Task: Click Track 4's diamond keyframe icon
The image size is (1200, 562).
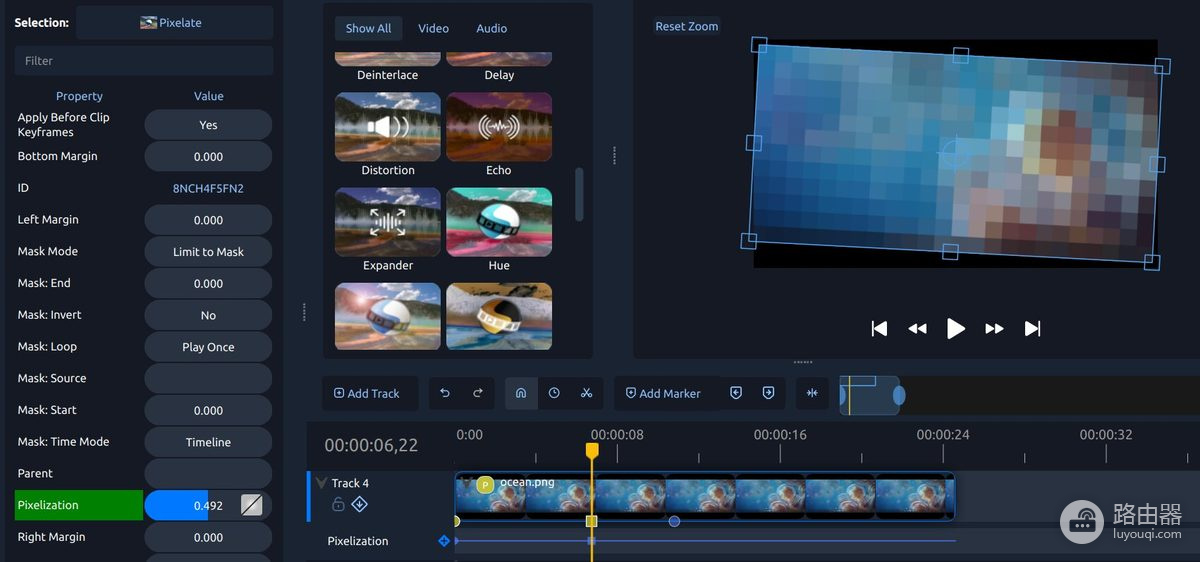Action: point(359,504)
